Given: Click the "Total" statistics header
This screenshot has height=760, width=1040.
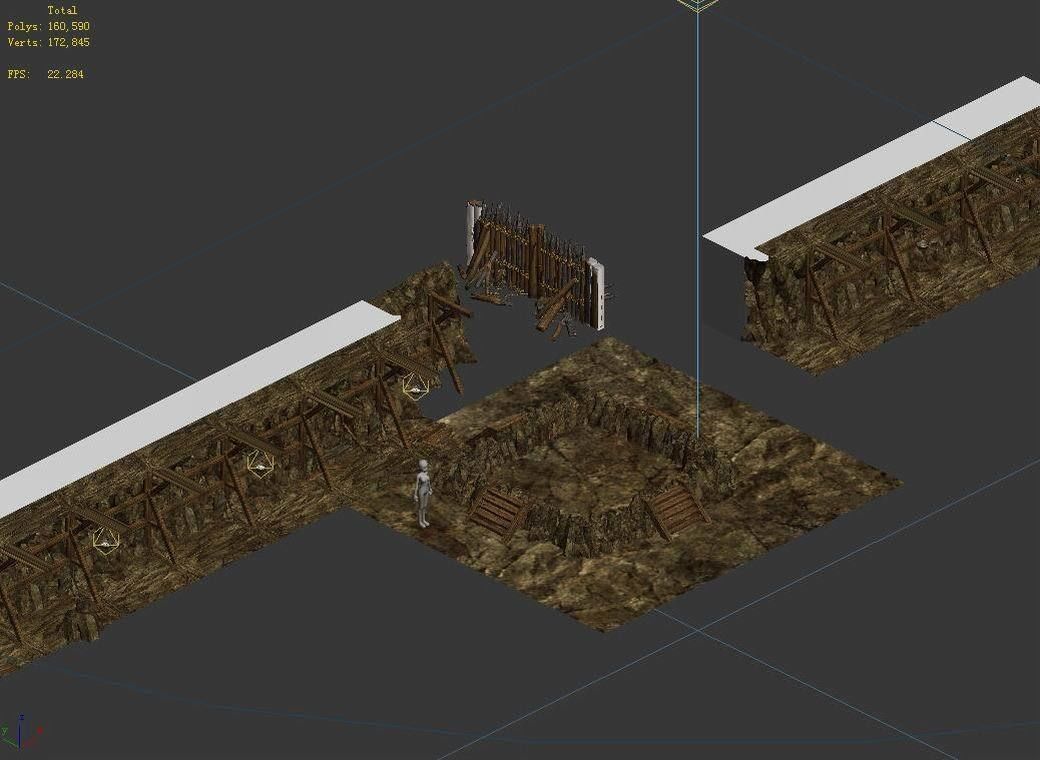Looking at the screenshot, I should pos(62,10).
